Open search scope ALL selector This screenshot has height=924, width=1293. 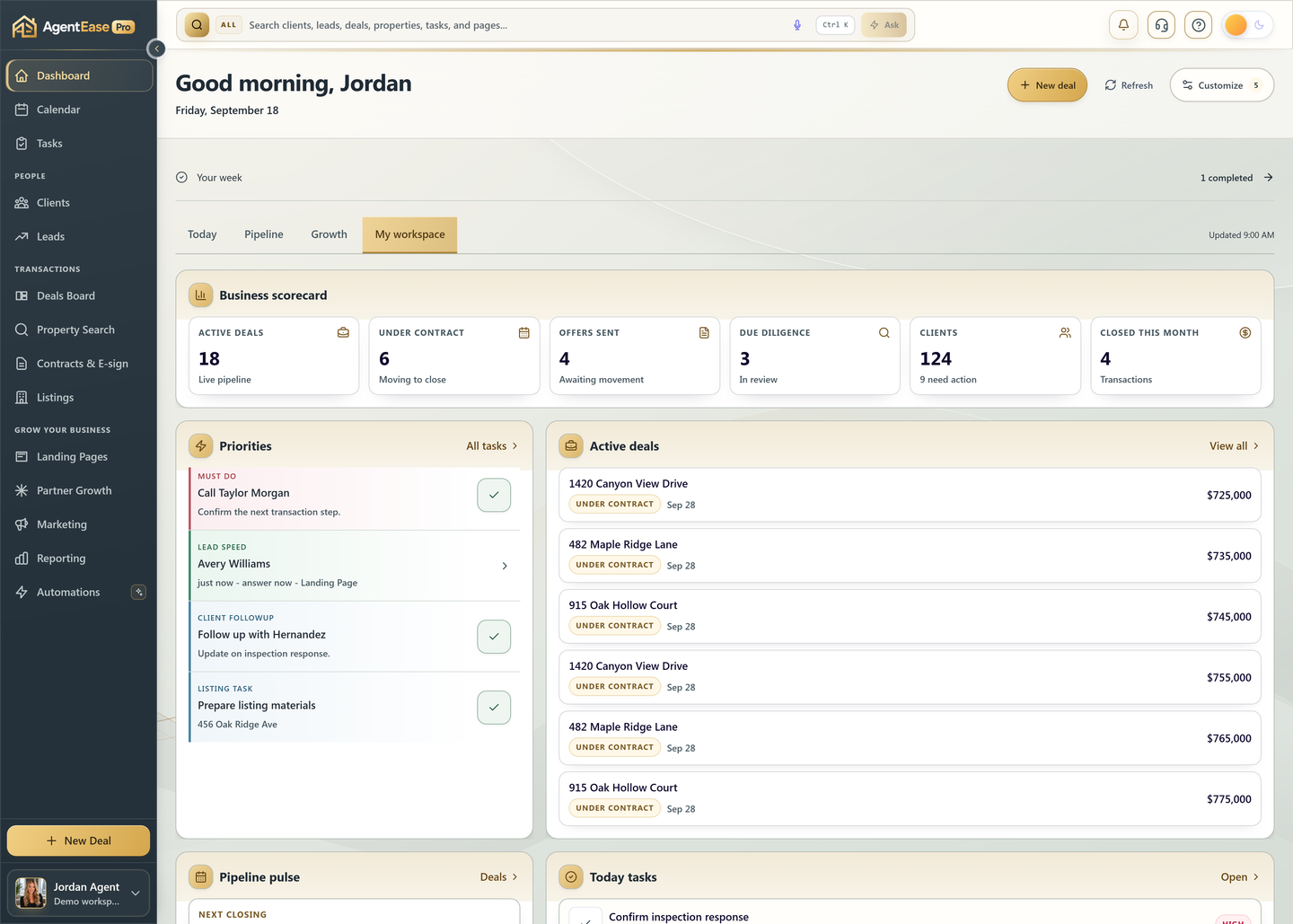[x=229, y=25]
